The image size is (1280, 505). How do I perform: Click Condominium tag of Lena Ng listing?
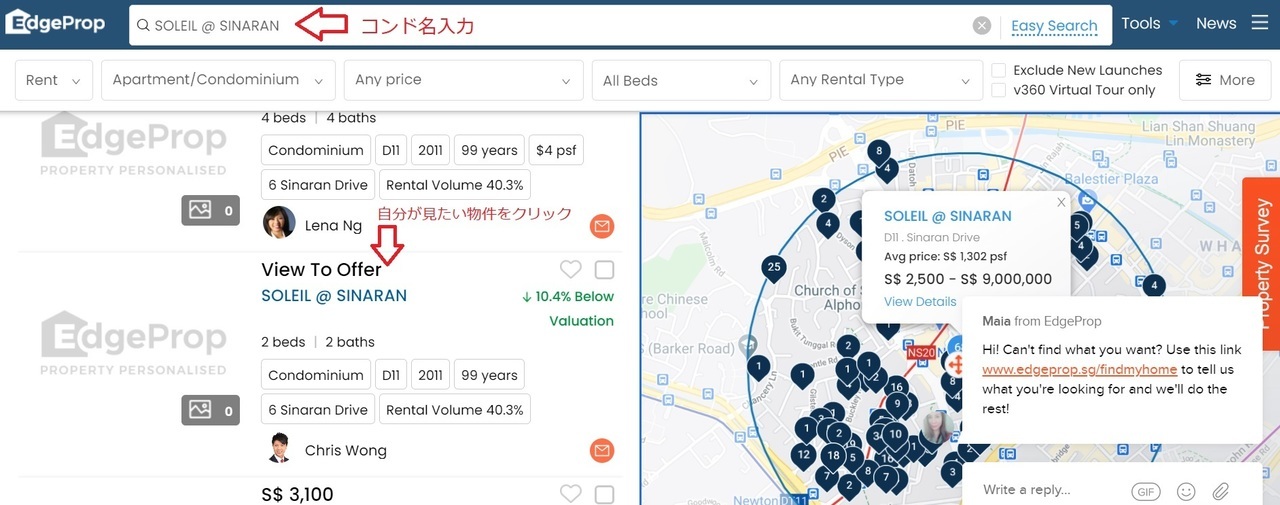316,150
